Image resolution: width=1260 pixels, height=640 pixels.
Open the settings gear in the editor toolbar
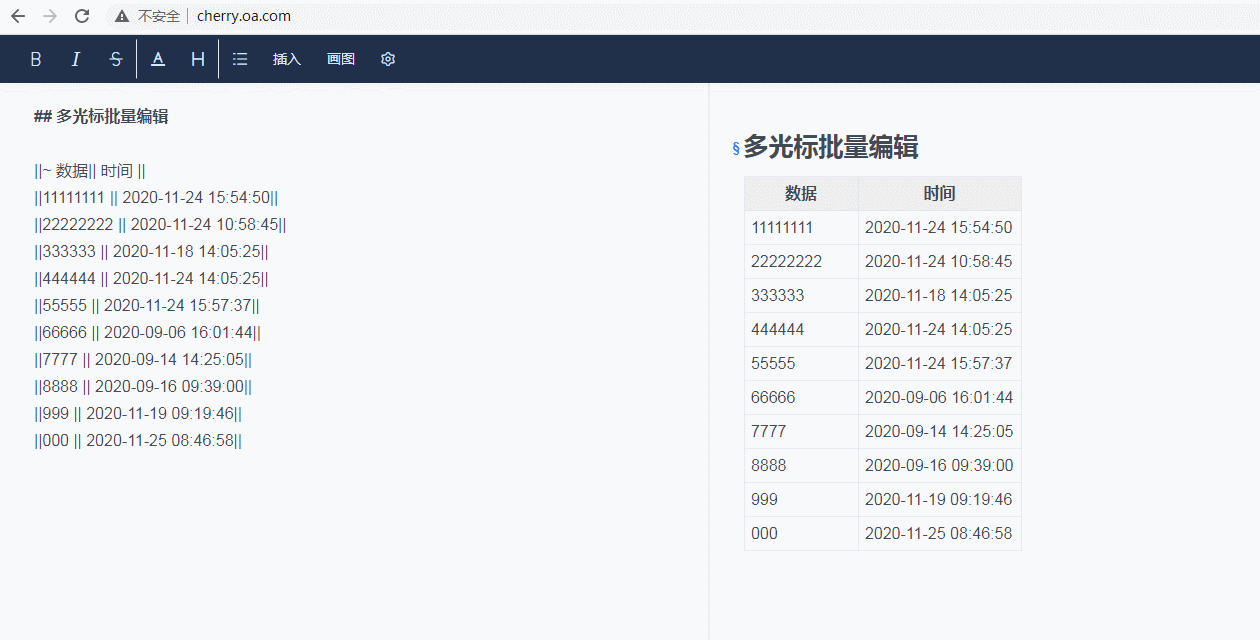[388, 59]
